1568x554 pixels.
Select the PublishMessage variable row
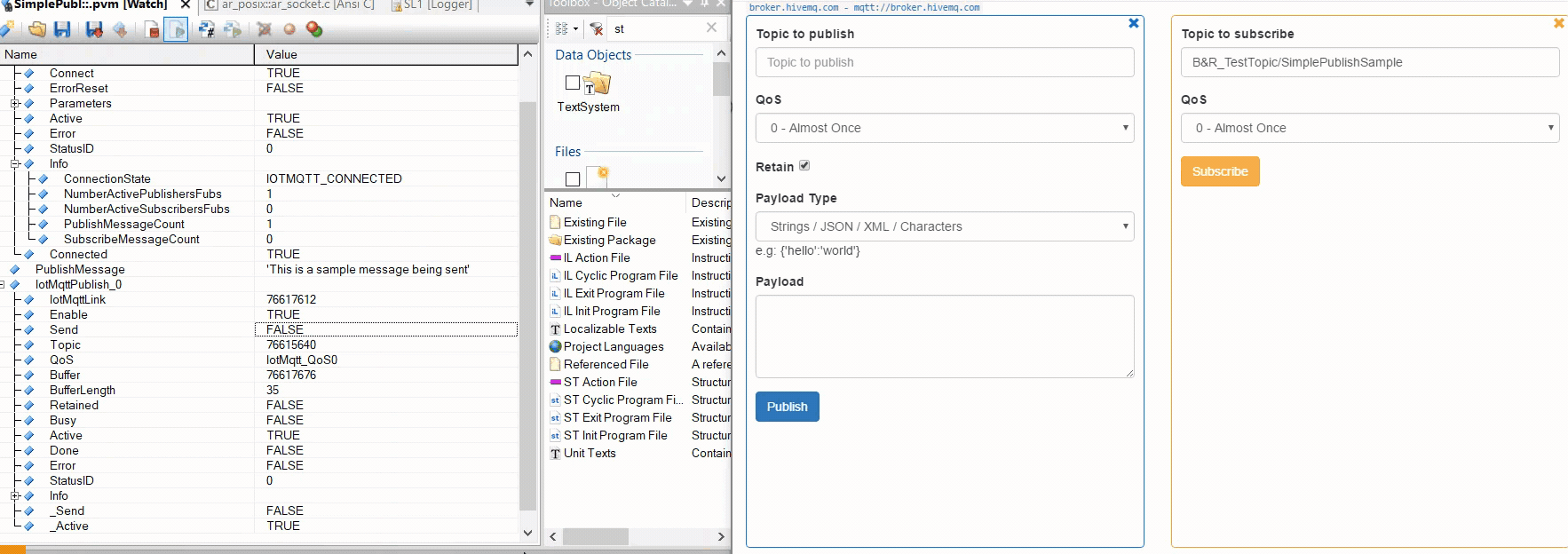[259, 269]
